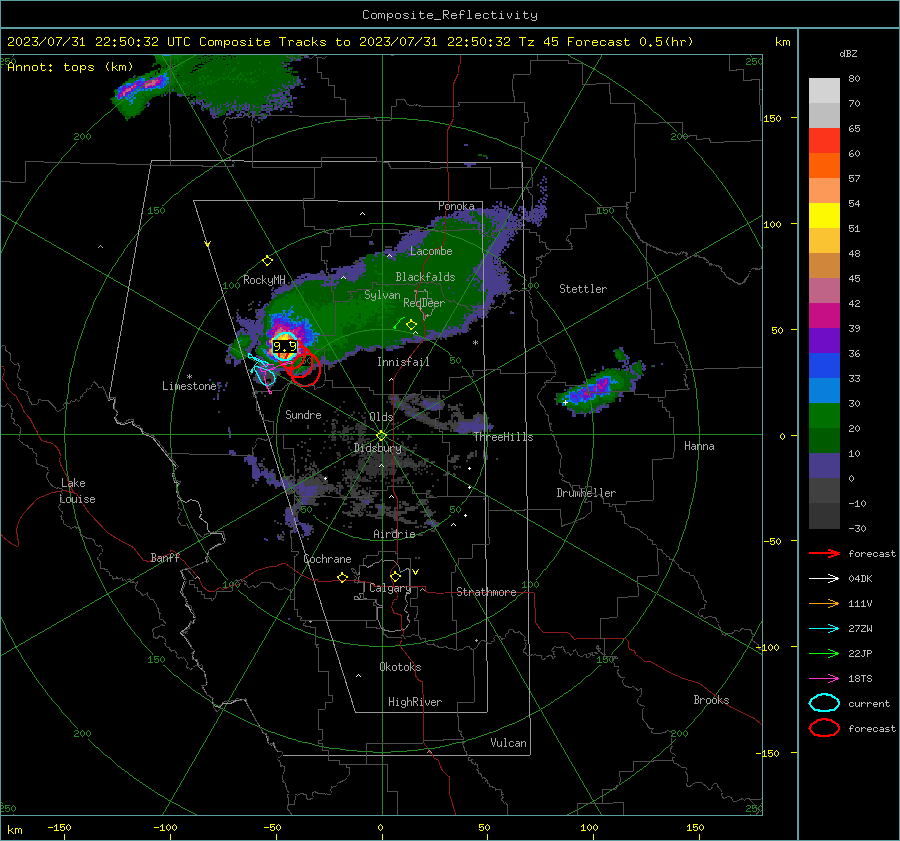Click the Airdrie town label
The height and width of the screenshot is (841, 900).
pyautogui.click(x=394, y=534)
